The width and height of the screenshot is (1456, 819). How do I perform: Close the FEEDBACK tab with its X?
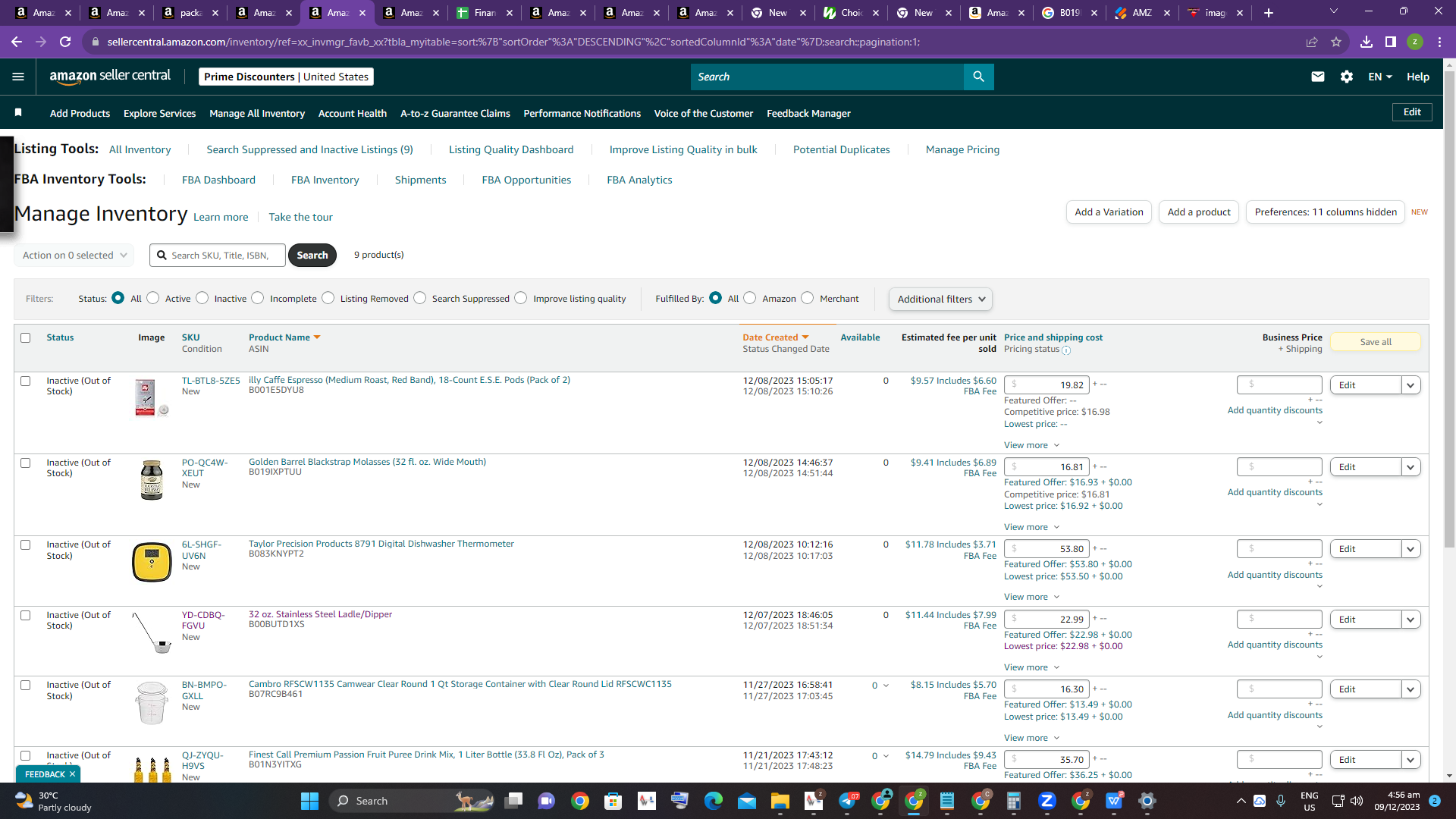pyautogui.click(x=72, y=774)
